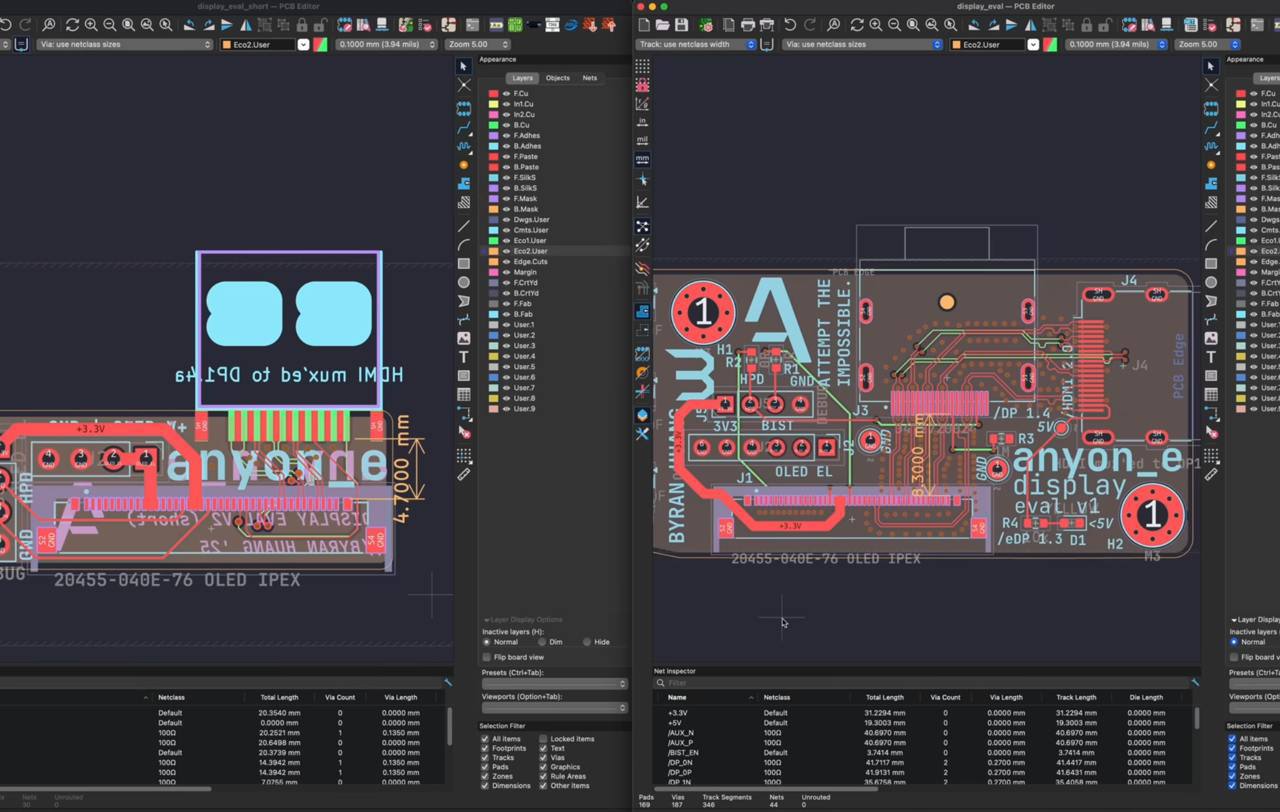Switch units to mils in right editor
The height and width of the screenshot is (812, 1280).
pyautogui.click(x=642, y=140)
